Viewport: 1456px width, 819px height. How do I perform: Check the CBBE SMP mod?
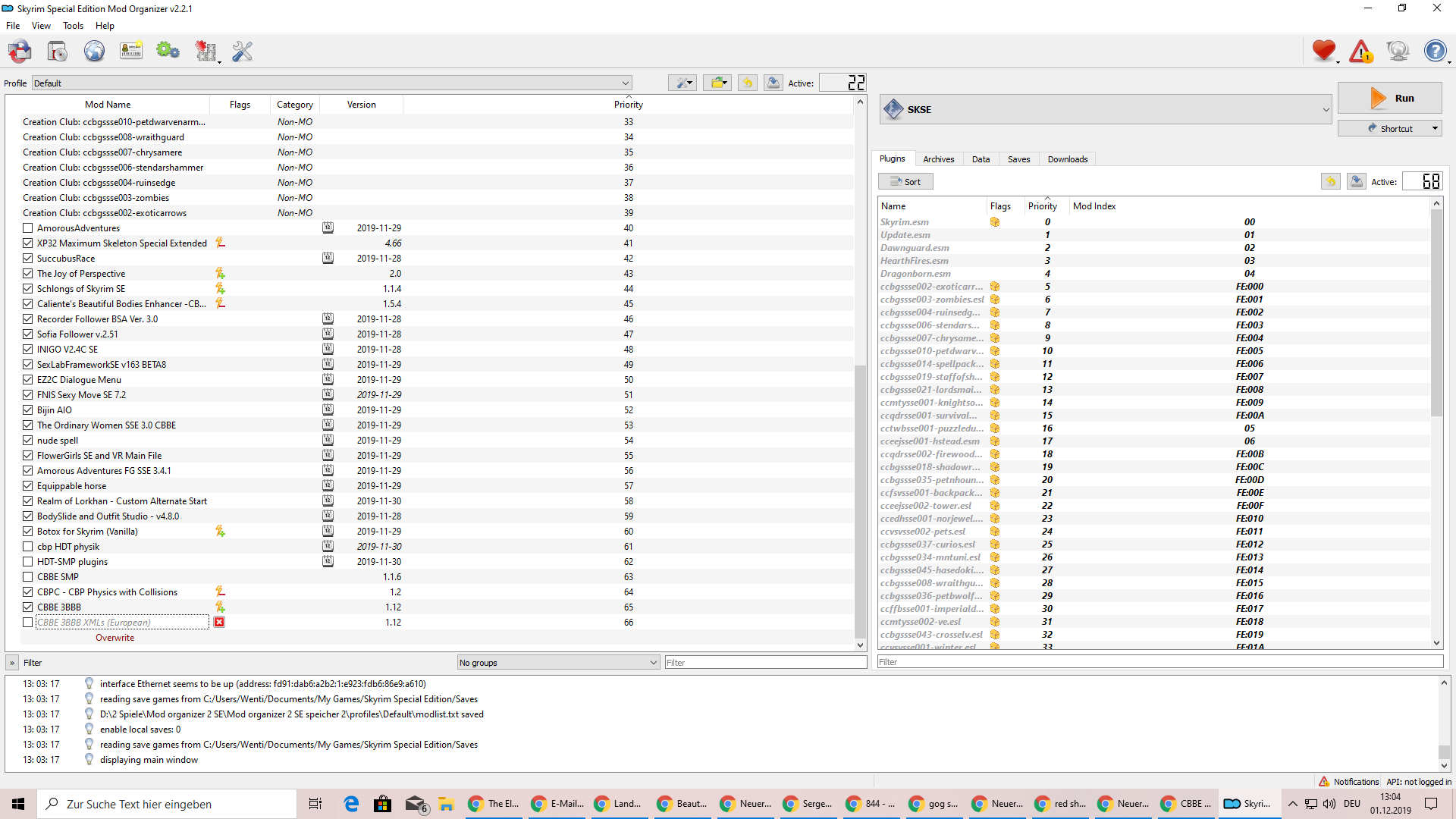(x=28, y=576)
